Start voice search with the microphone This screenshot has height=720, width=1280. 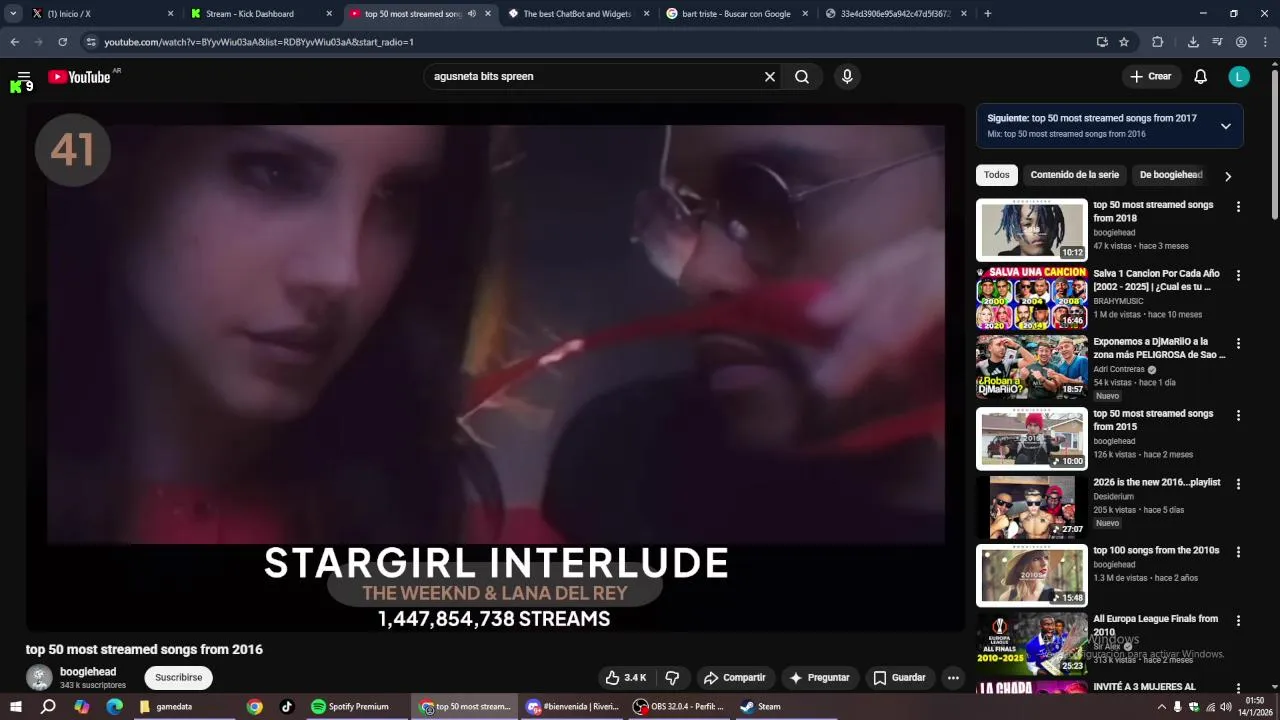(x=847, y=77)
